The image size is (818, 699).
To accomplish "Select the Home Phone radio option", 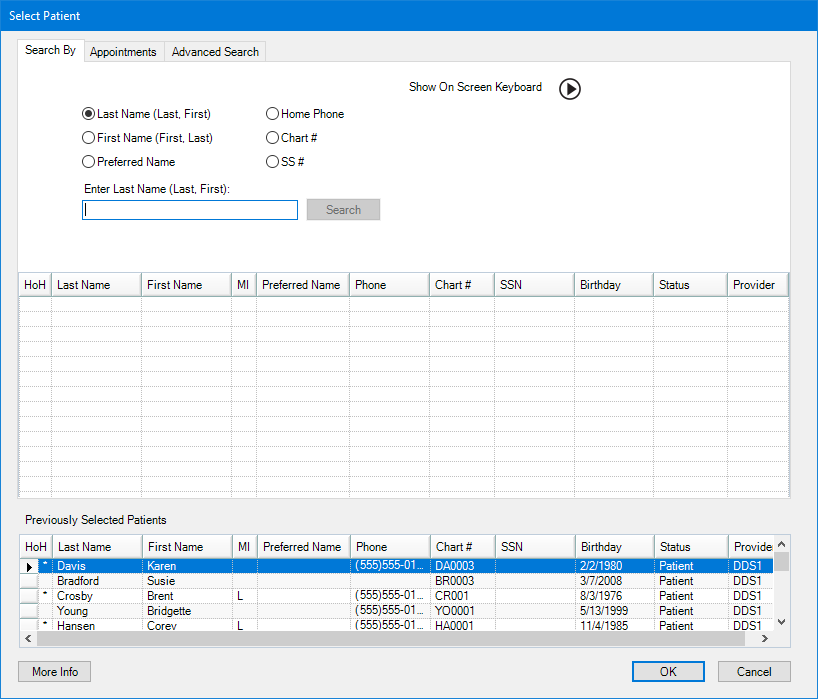I will click(272, 114).
